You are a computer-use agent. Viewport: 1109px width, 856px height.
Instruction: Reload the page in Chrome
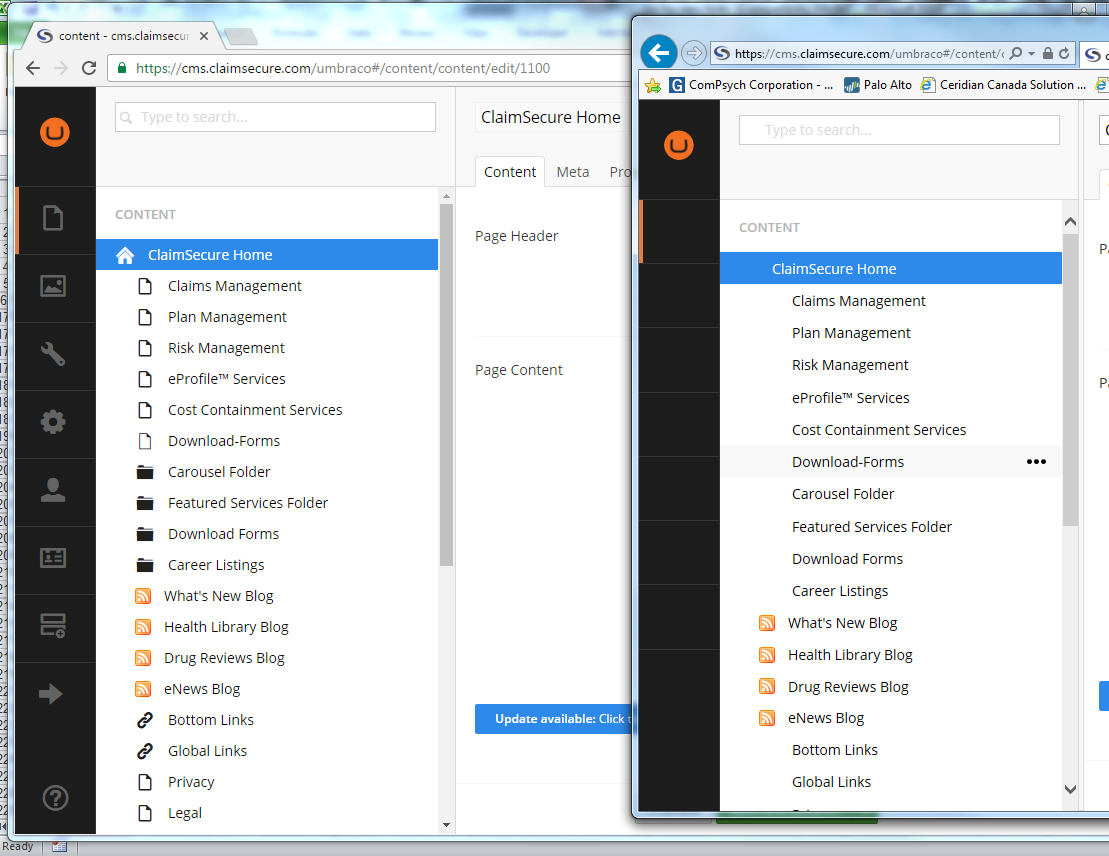(x=89, y=68)
